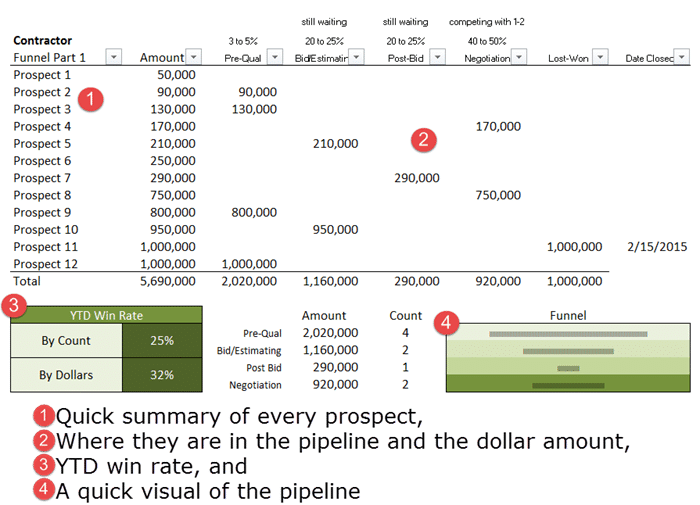Select the Prospect 10 row label

(x=46, y=230)
